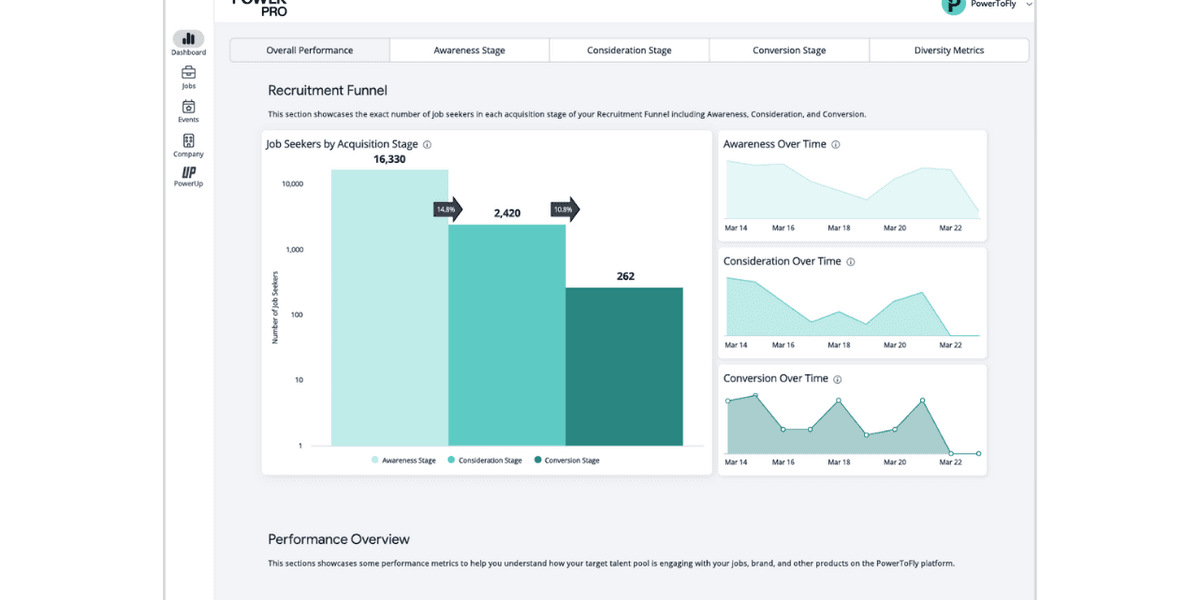Switch to the Diversity Metrics tab
The image size is (1200, 600).
point(949,50)
